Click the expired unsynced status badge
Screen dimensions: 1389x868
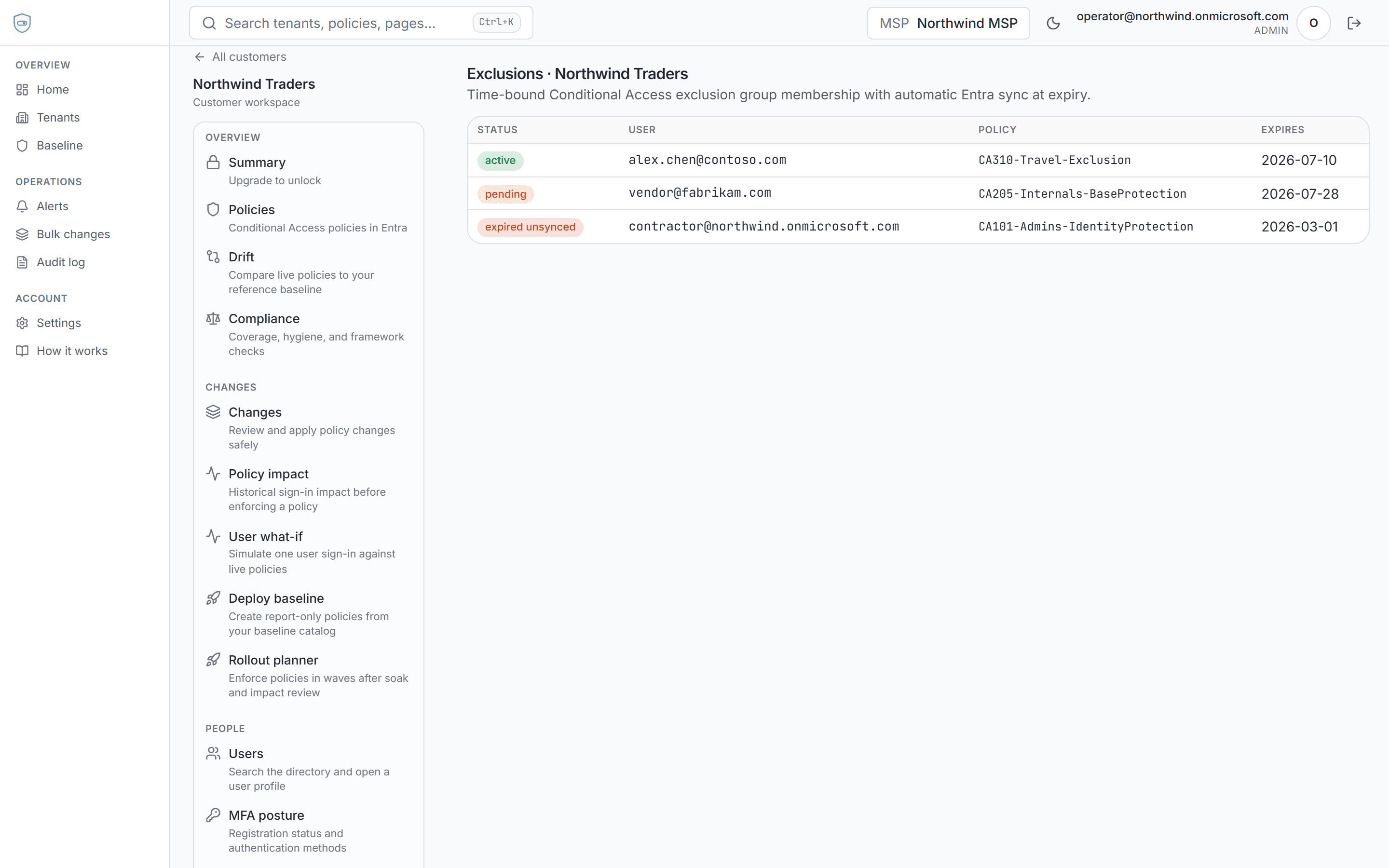pyautogui.click(x=530, y=227)
